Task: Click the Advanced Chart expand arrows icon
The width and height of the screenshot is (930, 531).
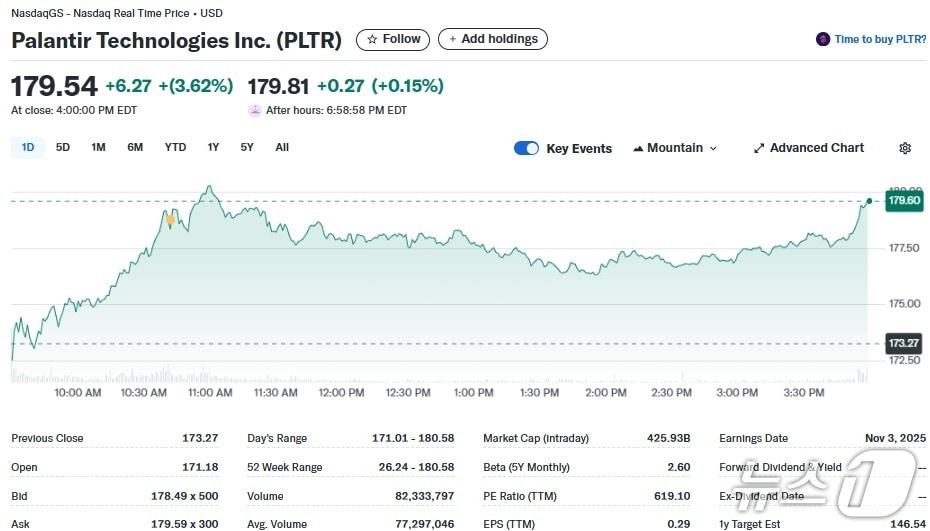Action: (x=759, y=148)
